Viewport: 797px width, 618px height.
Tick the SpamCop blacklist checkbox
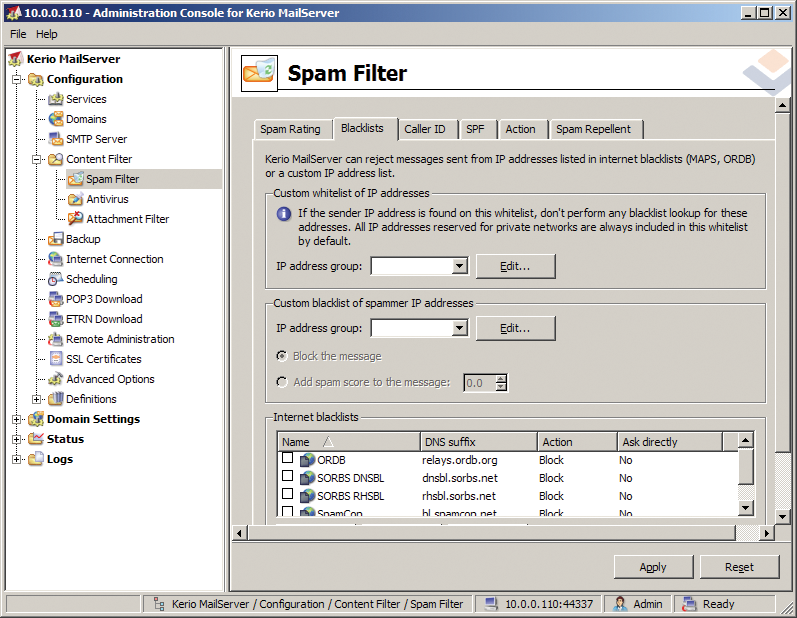tap(288, 511)
